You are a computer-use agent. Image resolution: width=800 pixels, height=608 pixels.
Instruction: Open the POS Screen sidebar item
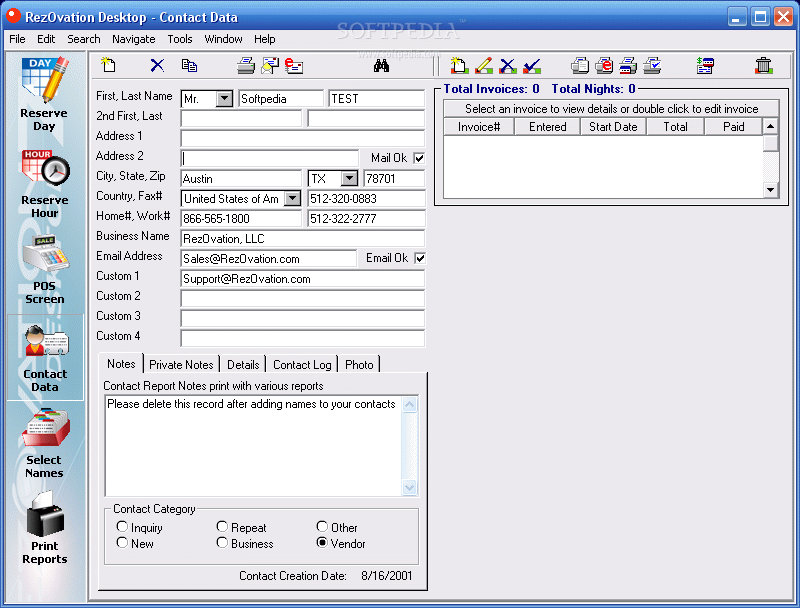point(45,270)
